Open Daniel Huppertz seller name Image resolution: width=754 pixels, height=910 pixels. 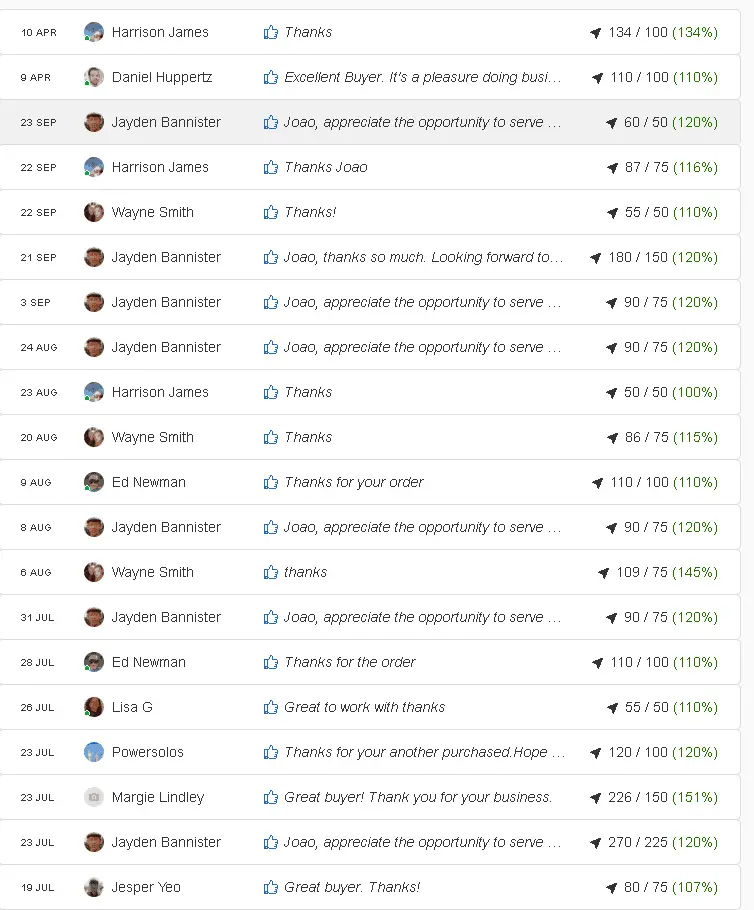pyautogui.click(x=162, y=77)
